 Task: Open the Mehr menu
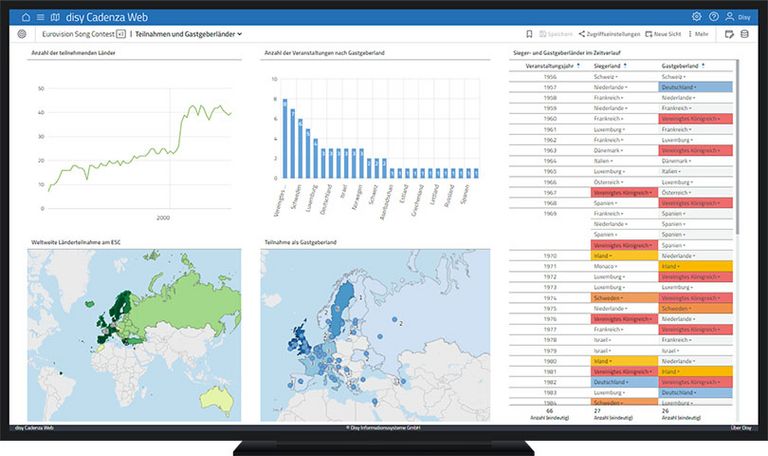pyautogui.click(x=699, y=34)
